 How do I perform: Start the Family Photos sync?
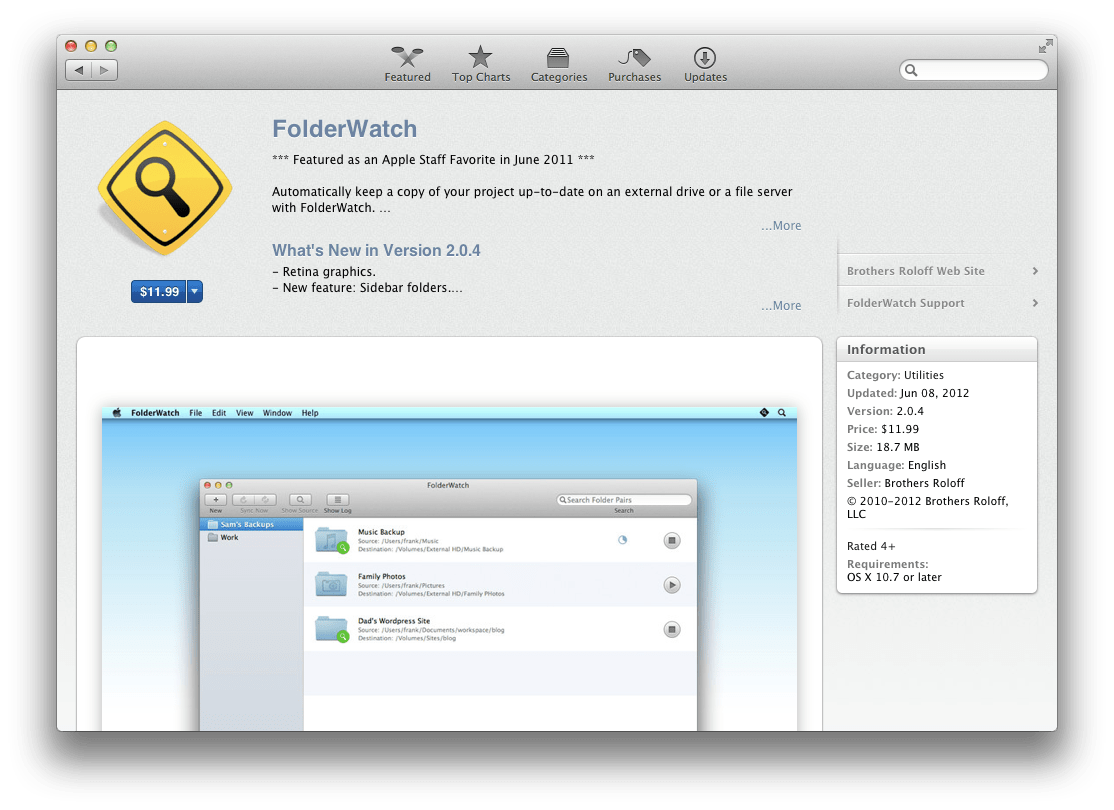(x=671, y=585)
